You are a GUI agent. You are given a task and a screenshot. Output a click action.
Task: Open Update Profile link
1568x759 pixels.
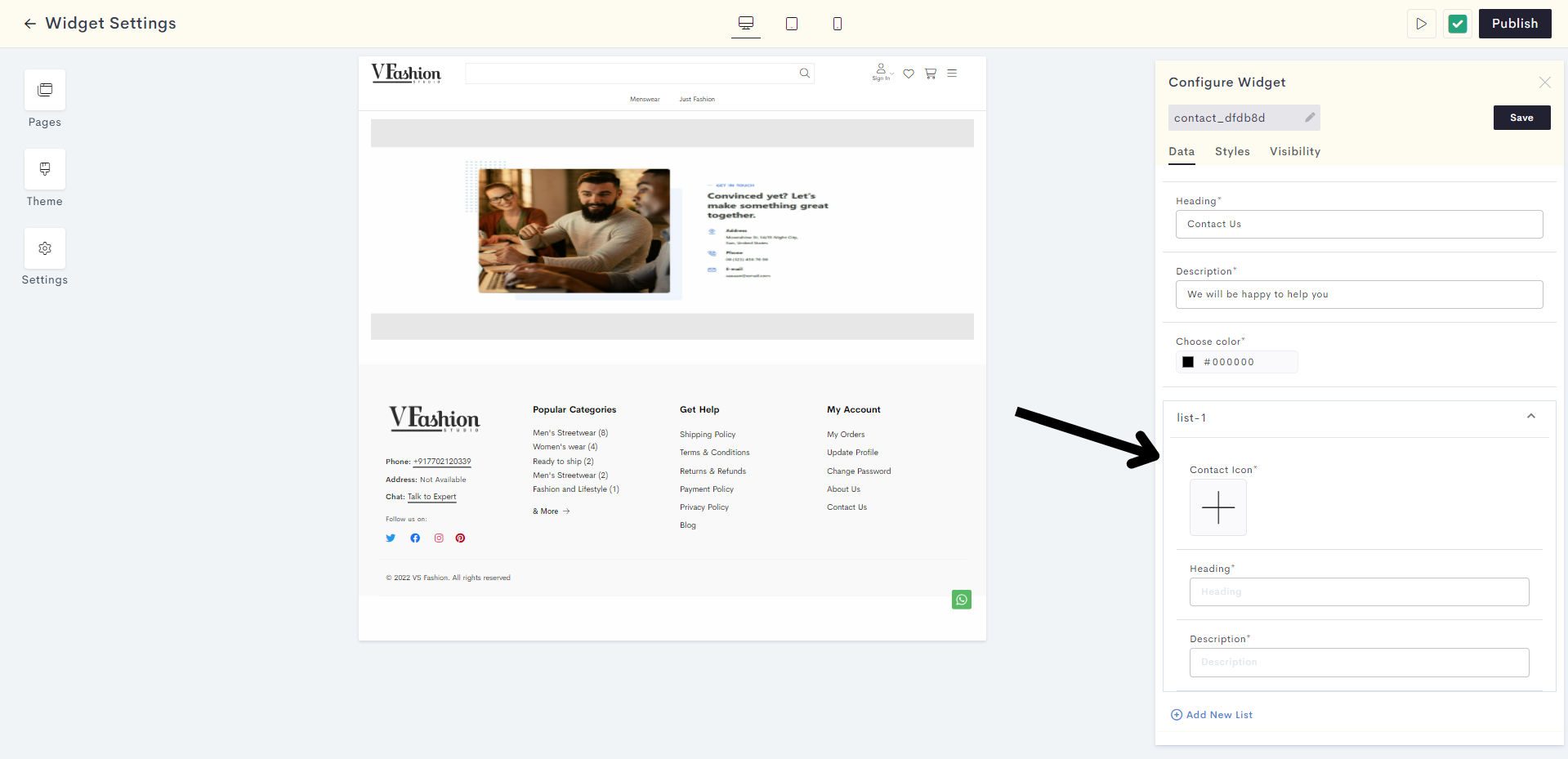[853, 453]
